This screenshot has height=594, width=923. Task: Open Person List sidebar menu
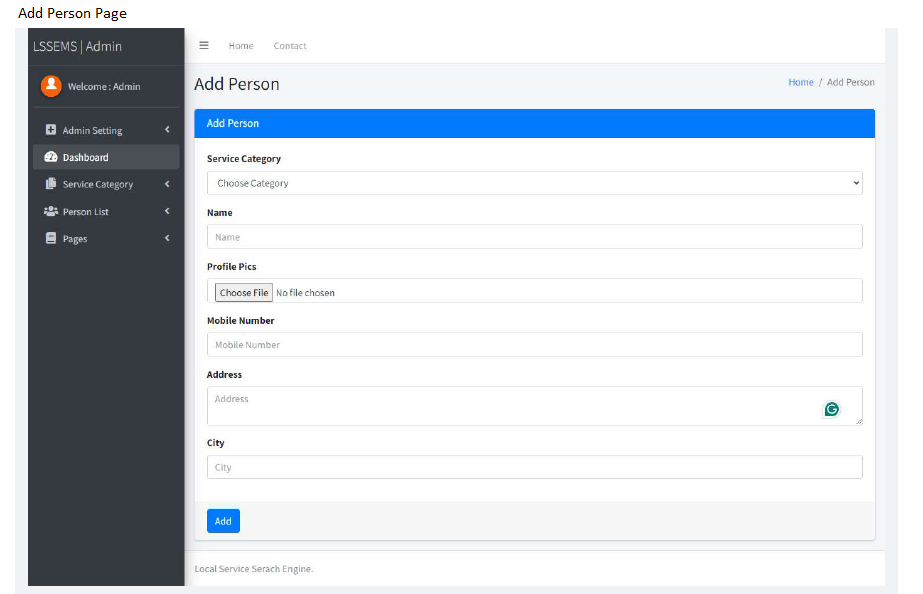[x=106, y=211]
